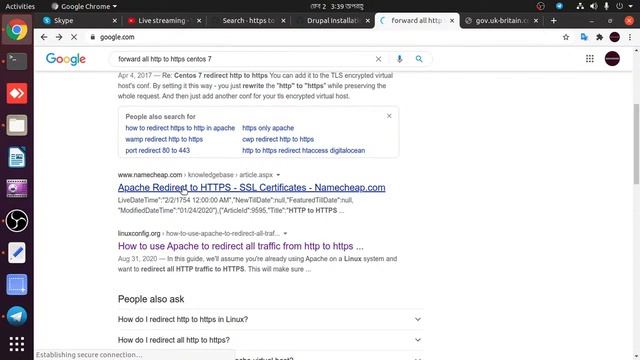Viewport: 640px width, 360px height.
Task: Open LibreOffice Writer from the dock
Action: [x=17, y=157]
